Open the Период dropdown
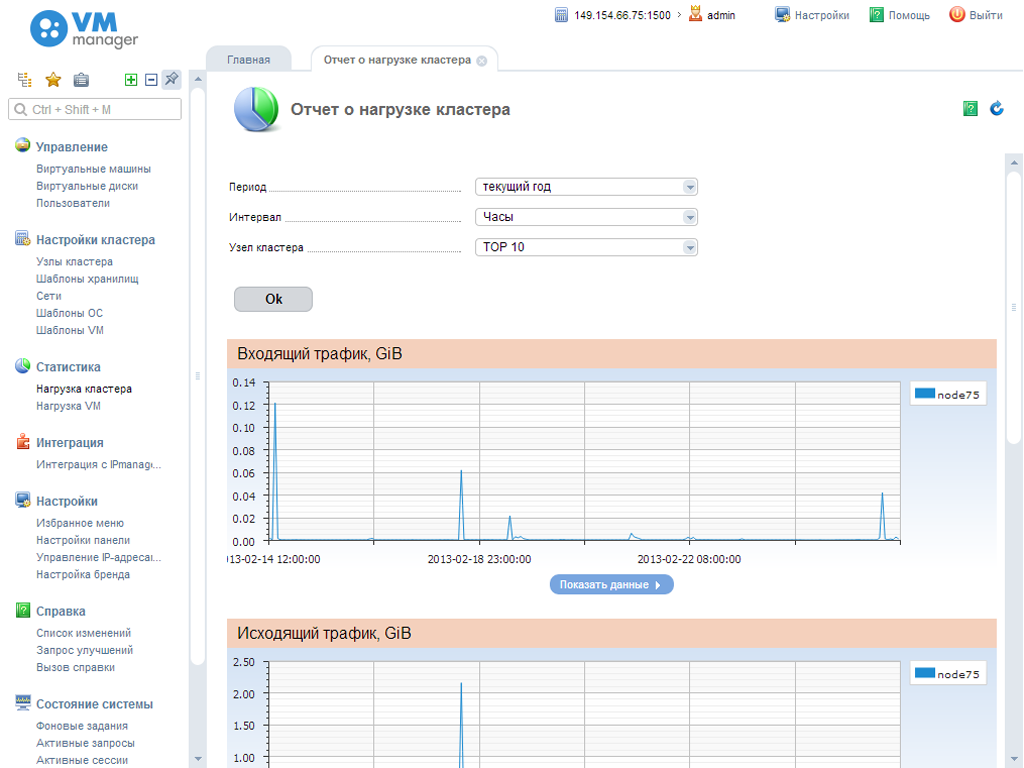This screenshot has height=768, width=1024. pyautogui.click(x=586, y=187)
